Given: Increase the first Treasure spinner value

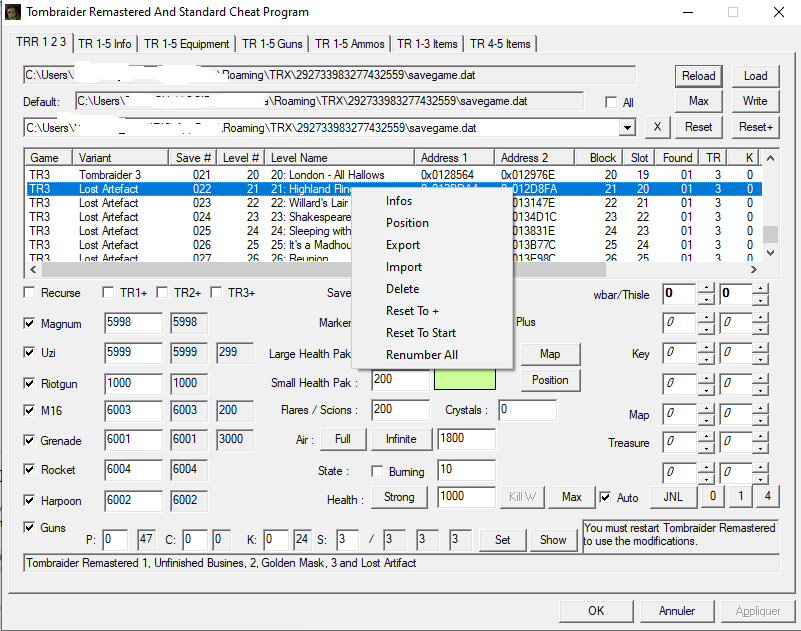Looking at the screenshot, I should (706, 437).
